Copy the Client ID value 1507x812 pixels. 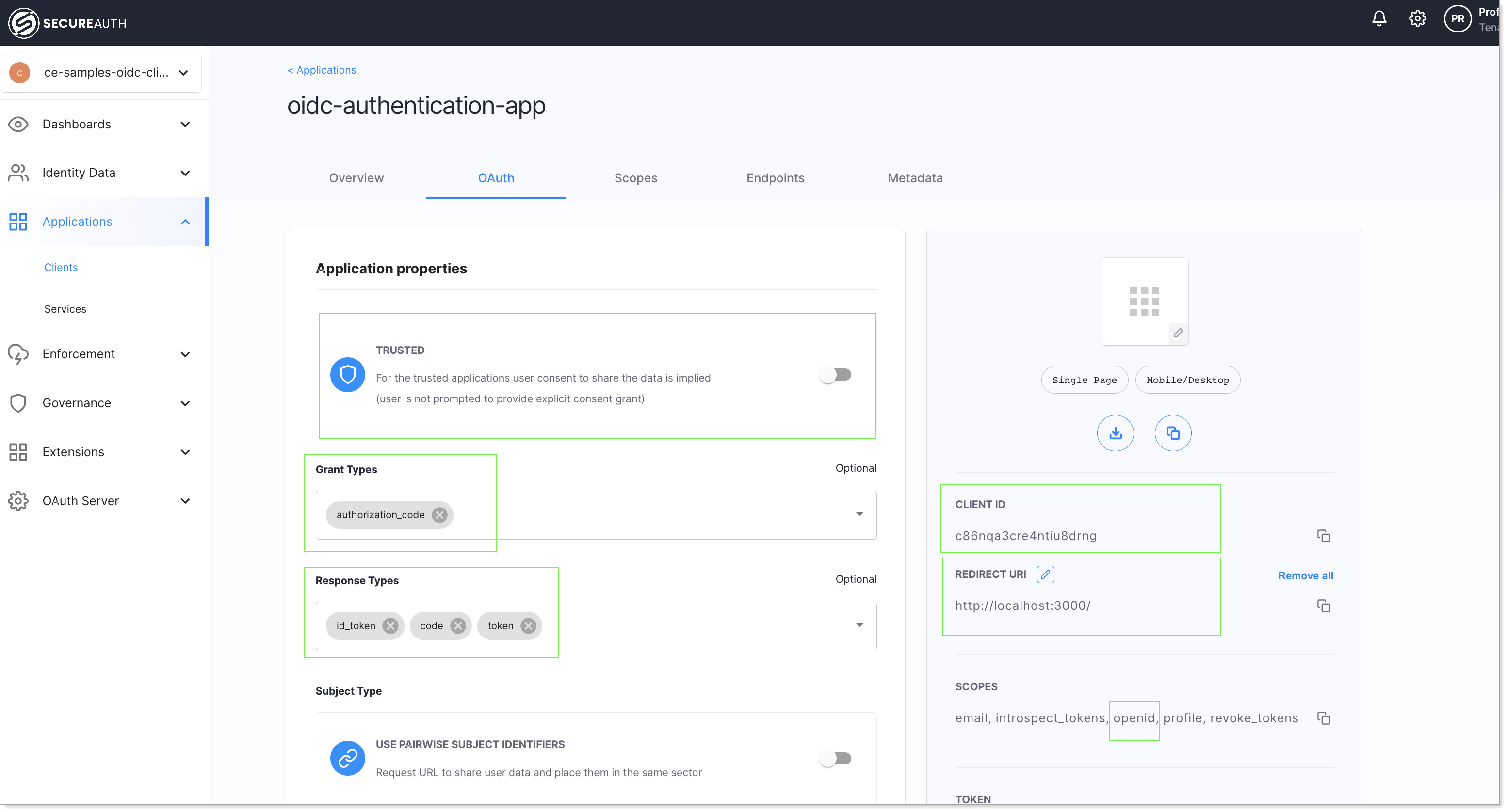tap(1323, 536)
